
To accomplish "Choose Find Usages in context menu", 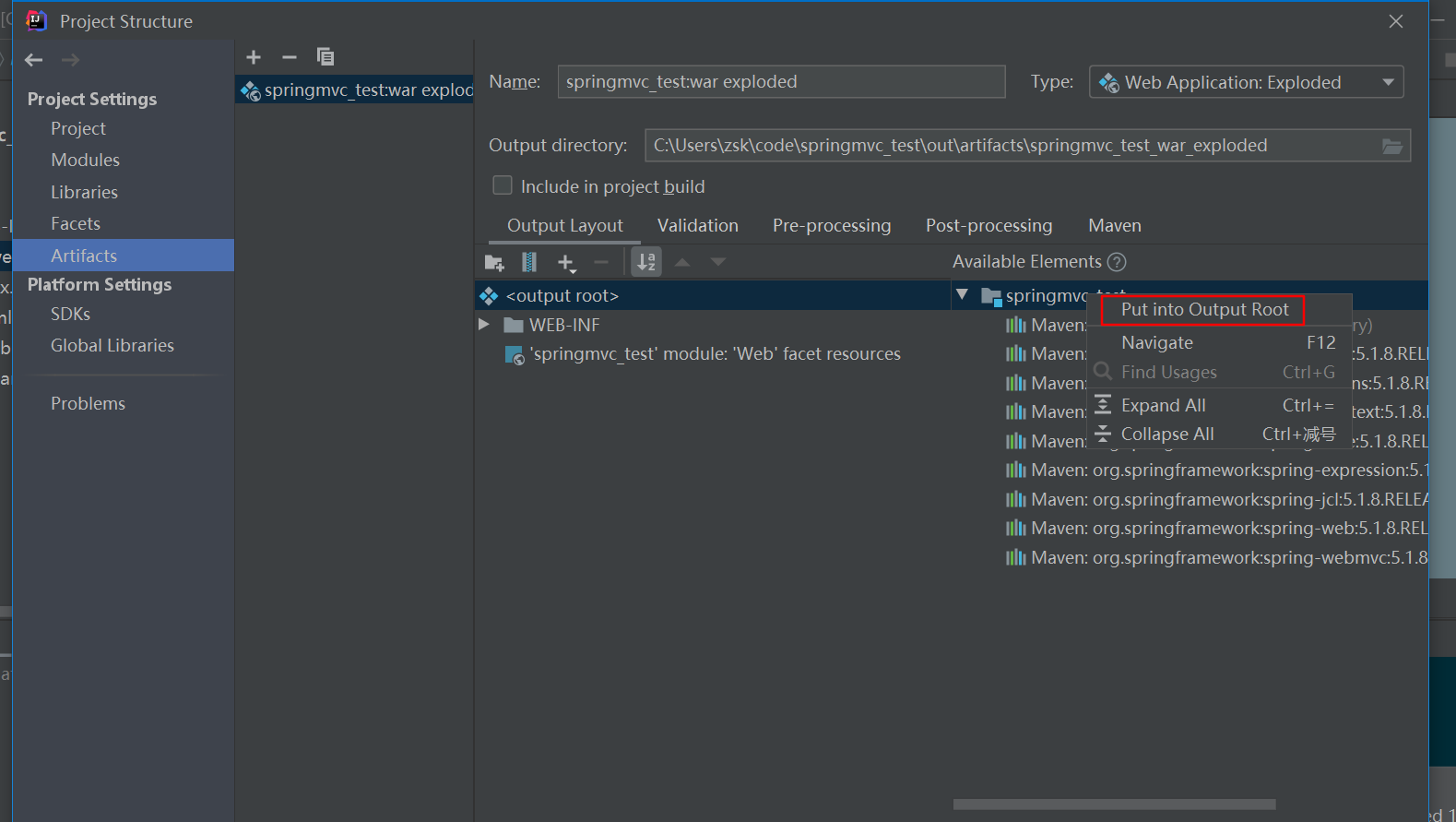I will (x=1219, y=373).
